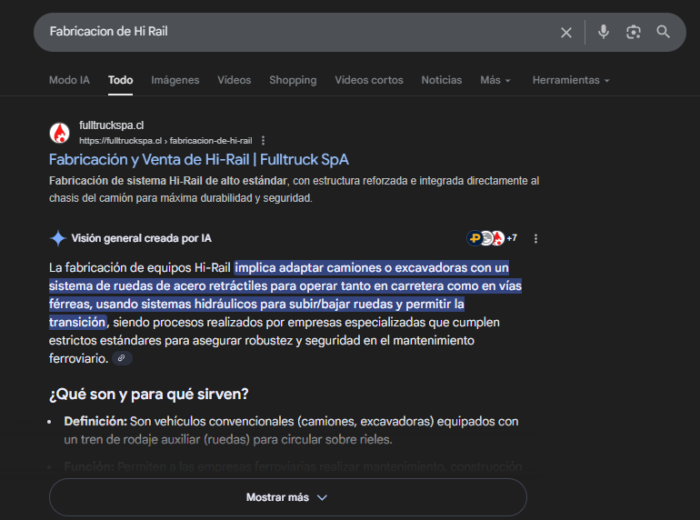
Task: Open the AI overview three-dot menu
Action: 536,239
